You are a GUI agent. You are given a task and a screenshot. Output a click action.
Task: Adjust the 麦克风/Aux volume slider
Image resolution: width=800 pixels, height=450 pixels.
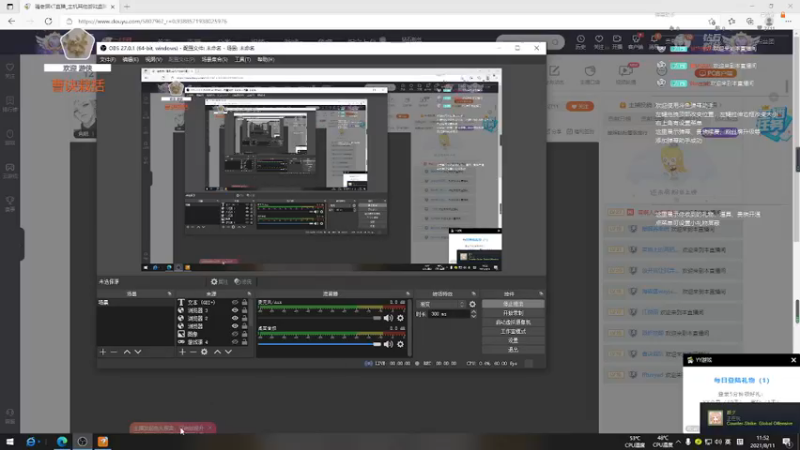[x=319, y=318]
